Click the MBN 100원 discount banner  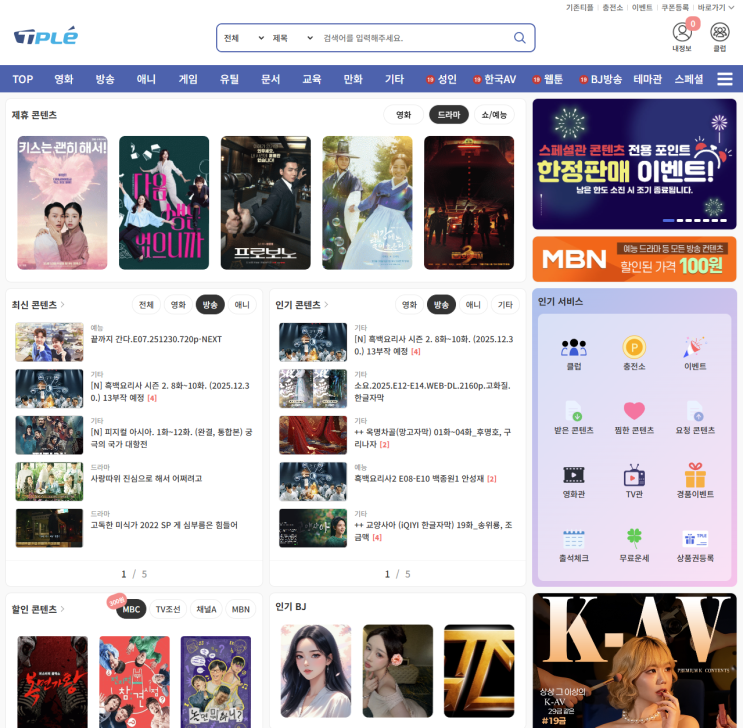tap(634, 259)
